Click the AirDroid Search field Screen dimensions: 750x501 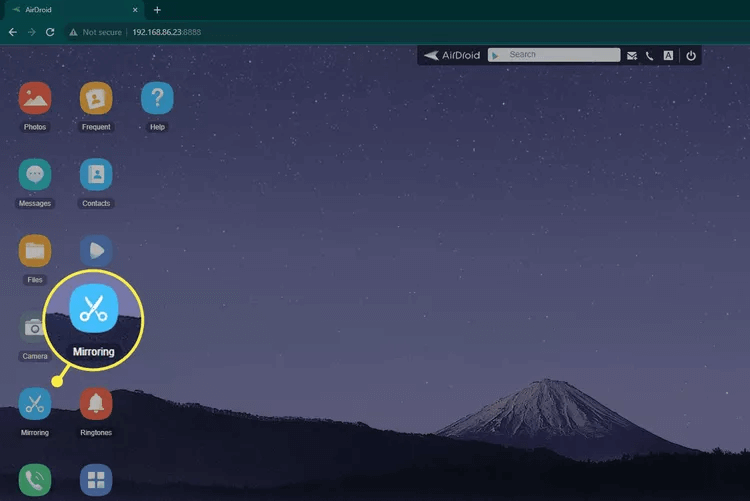tap(560, 55)
